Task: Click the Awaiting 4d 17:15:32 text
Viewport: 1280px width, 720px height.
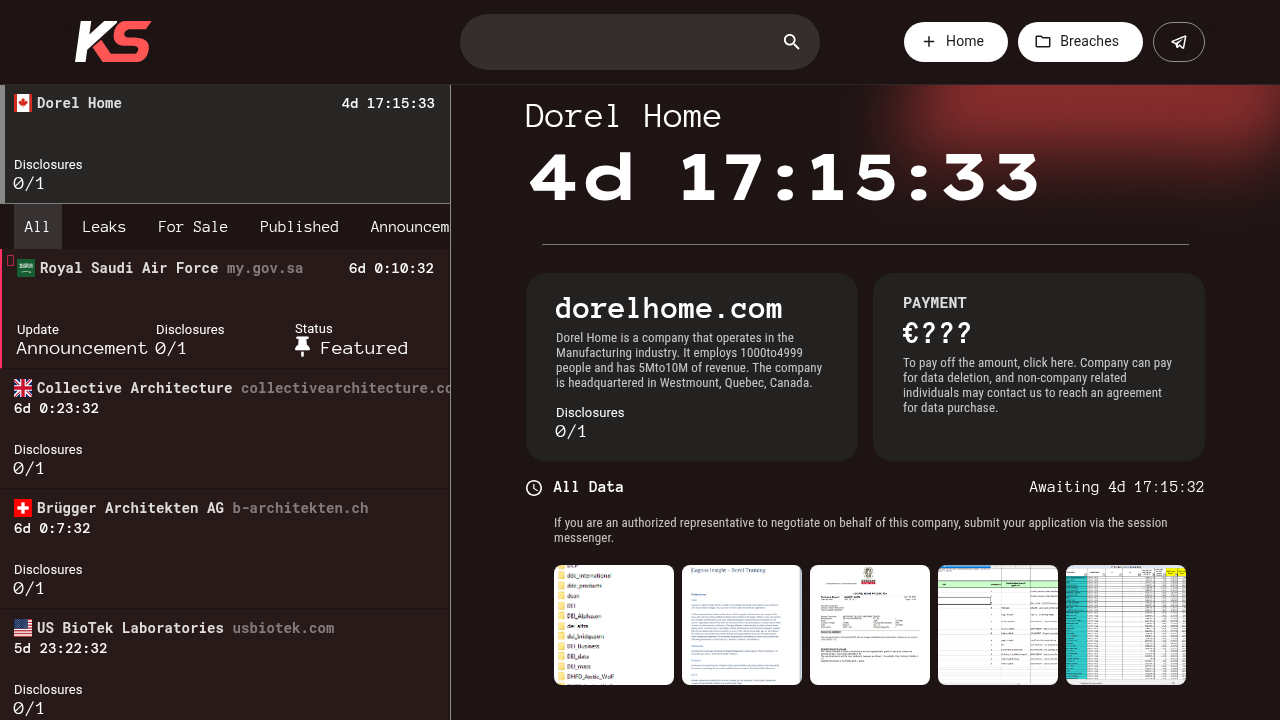Action: click(1117, 487)
